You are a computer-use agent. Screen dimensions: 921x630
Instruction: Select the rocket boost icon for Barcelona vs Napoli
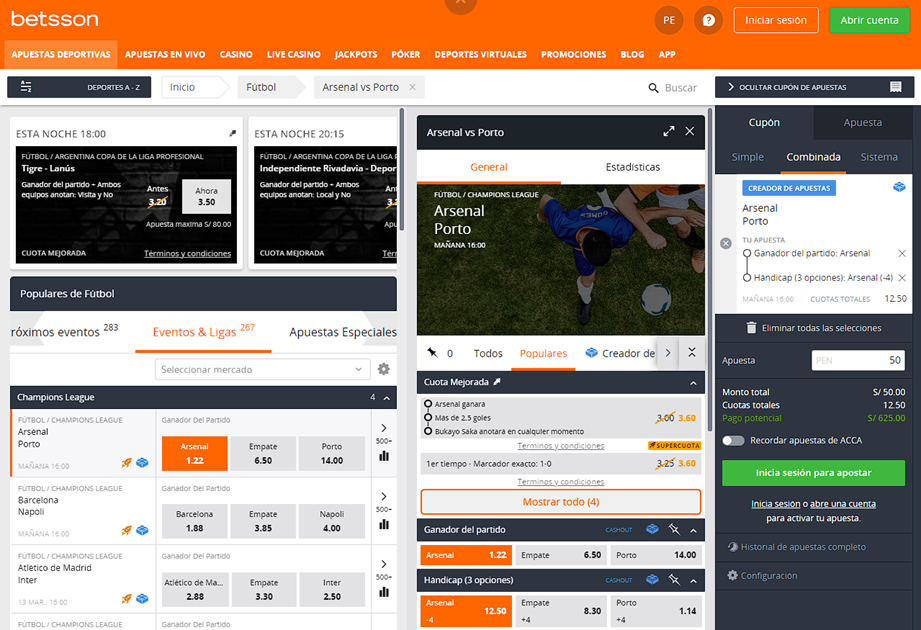126,529
